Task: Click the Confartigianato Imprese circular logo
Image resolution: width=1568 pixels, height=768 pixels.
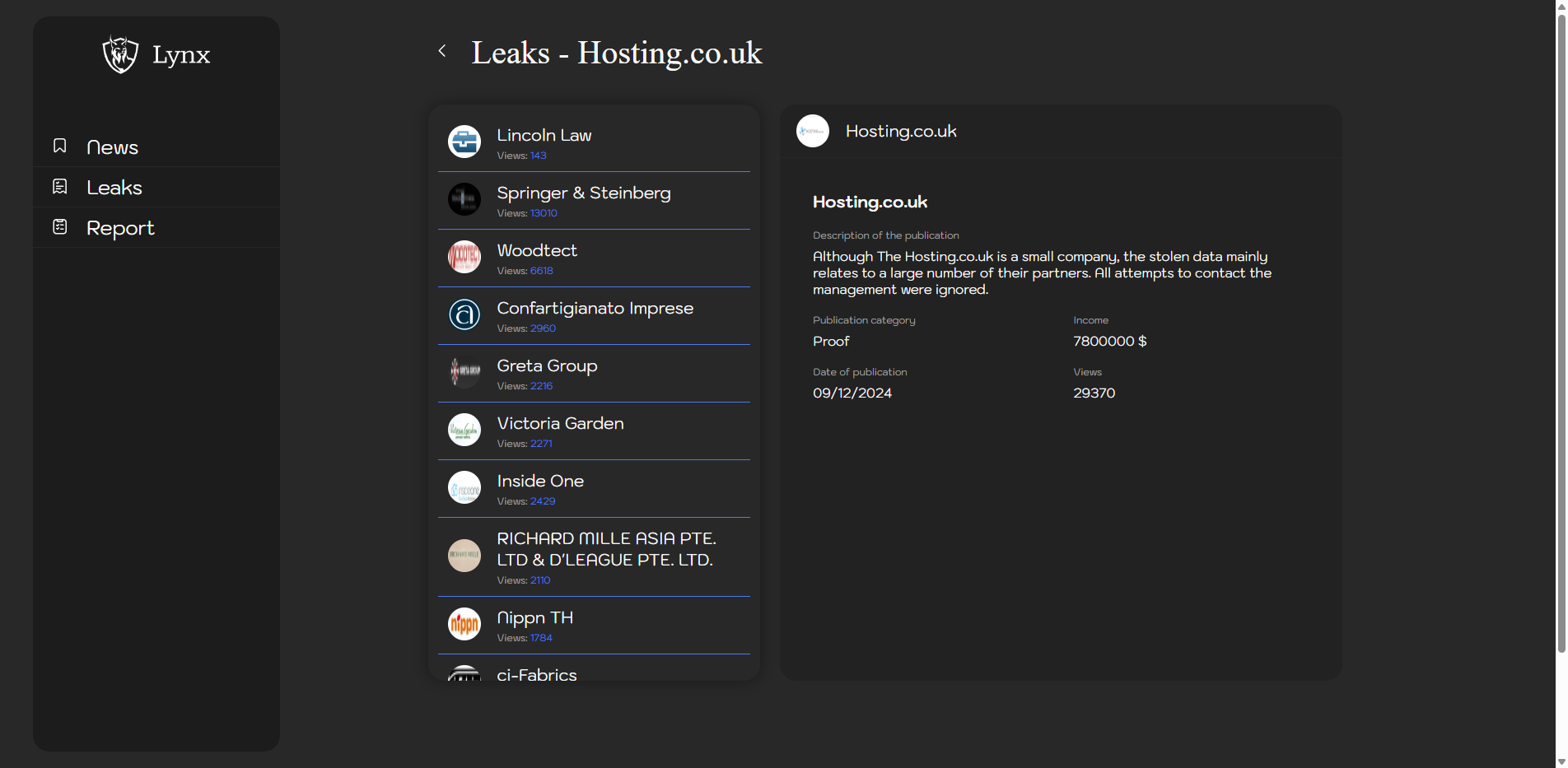Action: click(x=464, y=314)
